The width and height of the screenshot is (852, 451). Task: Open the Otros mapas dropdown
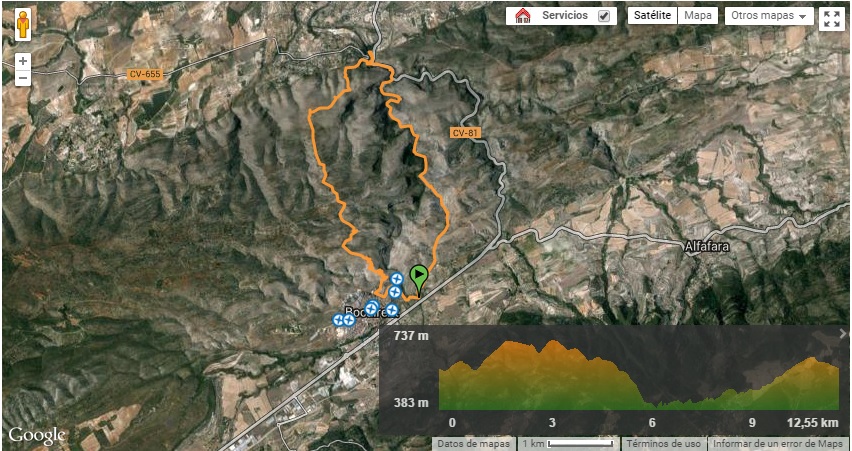(769, 16)
